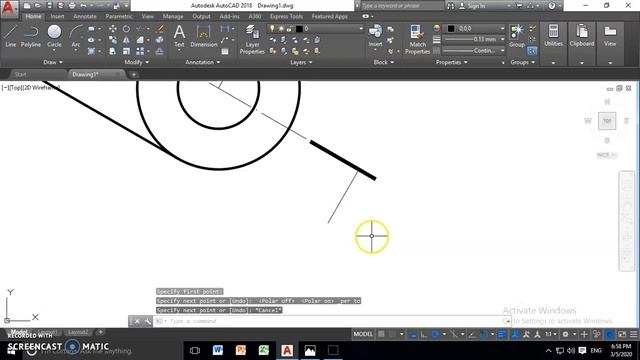
Task: Toggle group selection mode in Groups panel
Action: (x=531, y=51)
